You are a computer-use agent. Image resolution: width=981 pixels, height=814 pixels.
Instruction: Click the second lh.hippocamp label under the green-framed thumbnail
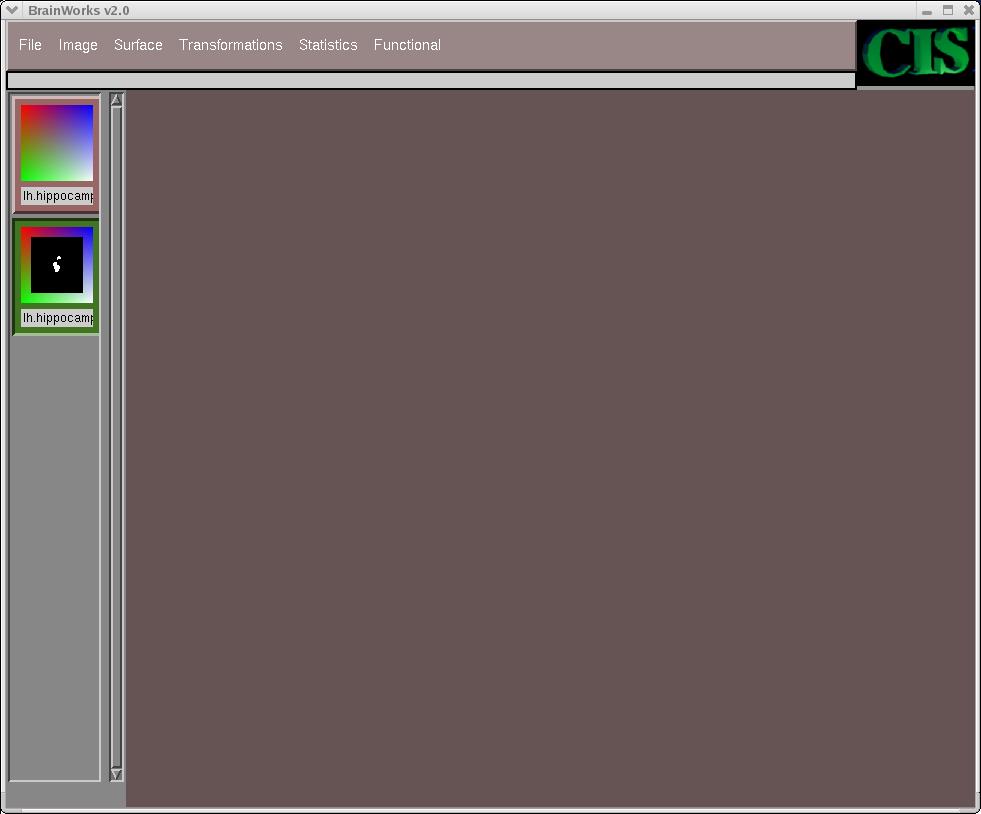click(x=57, y=318)
